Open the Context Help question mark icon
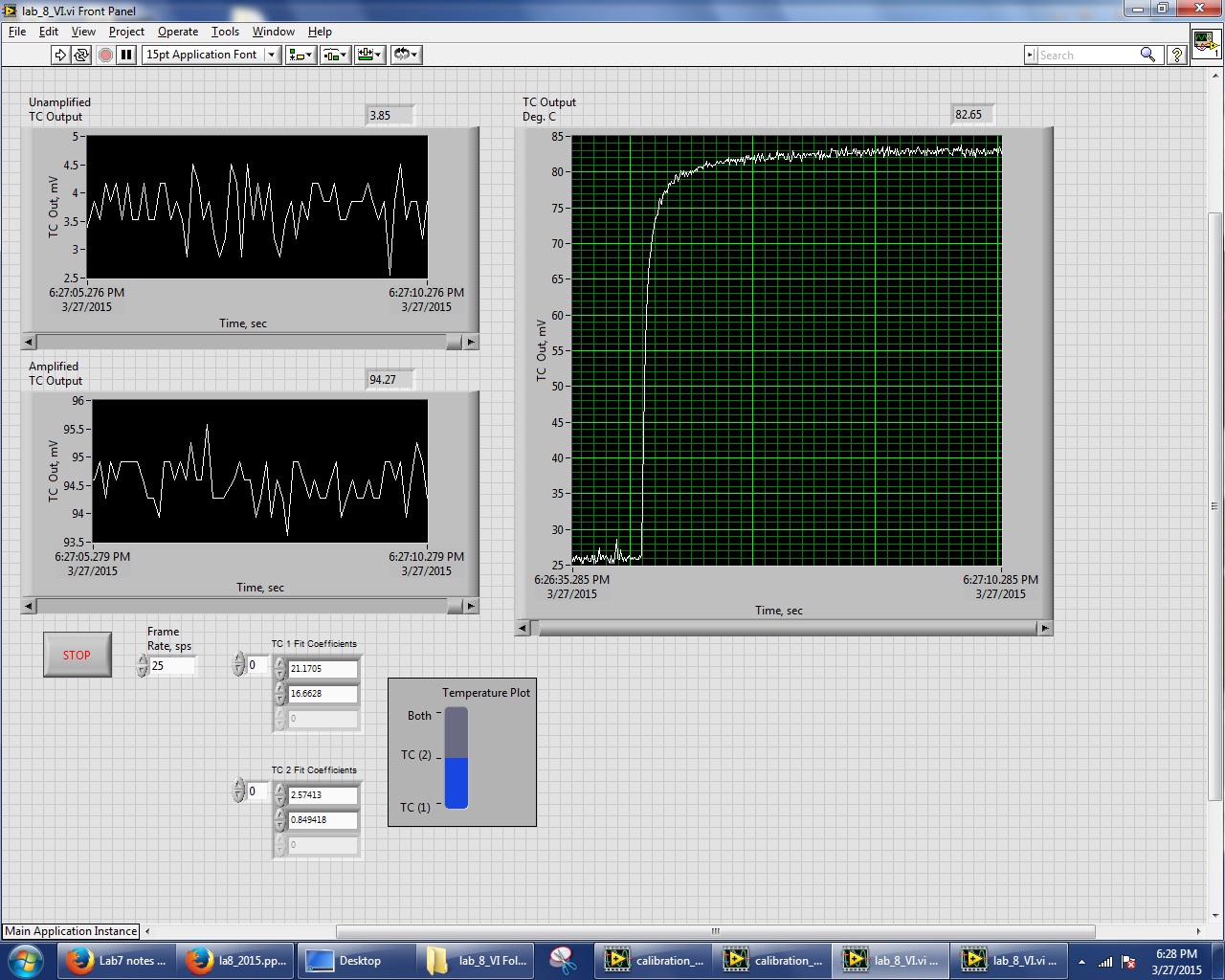Image resolution: width=1225 pixels, height=980 pixels. click(1178, 55)
